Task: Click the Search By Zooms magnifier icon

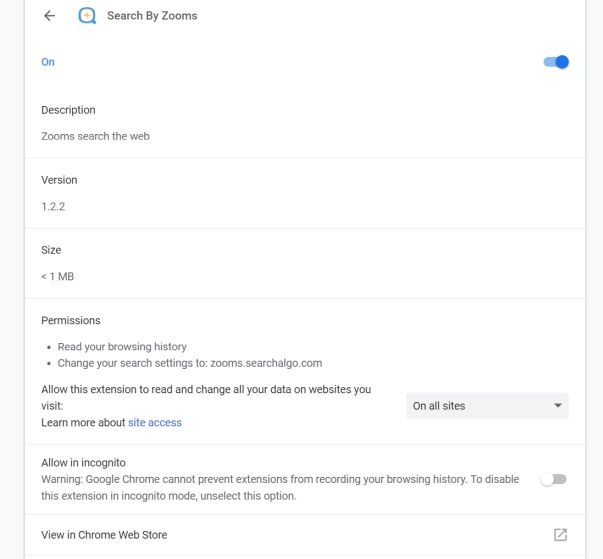Action: pyautogui.click(x=87, y=17)
